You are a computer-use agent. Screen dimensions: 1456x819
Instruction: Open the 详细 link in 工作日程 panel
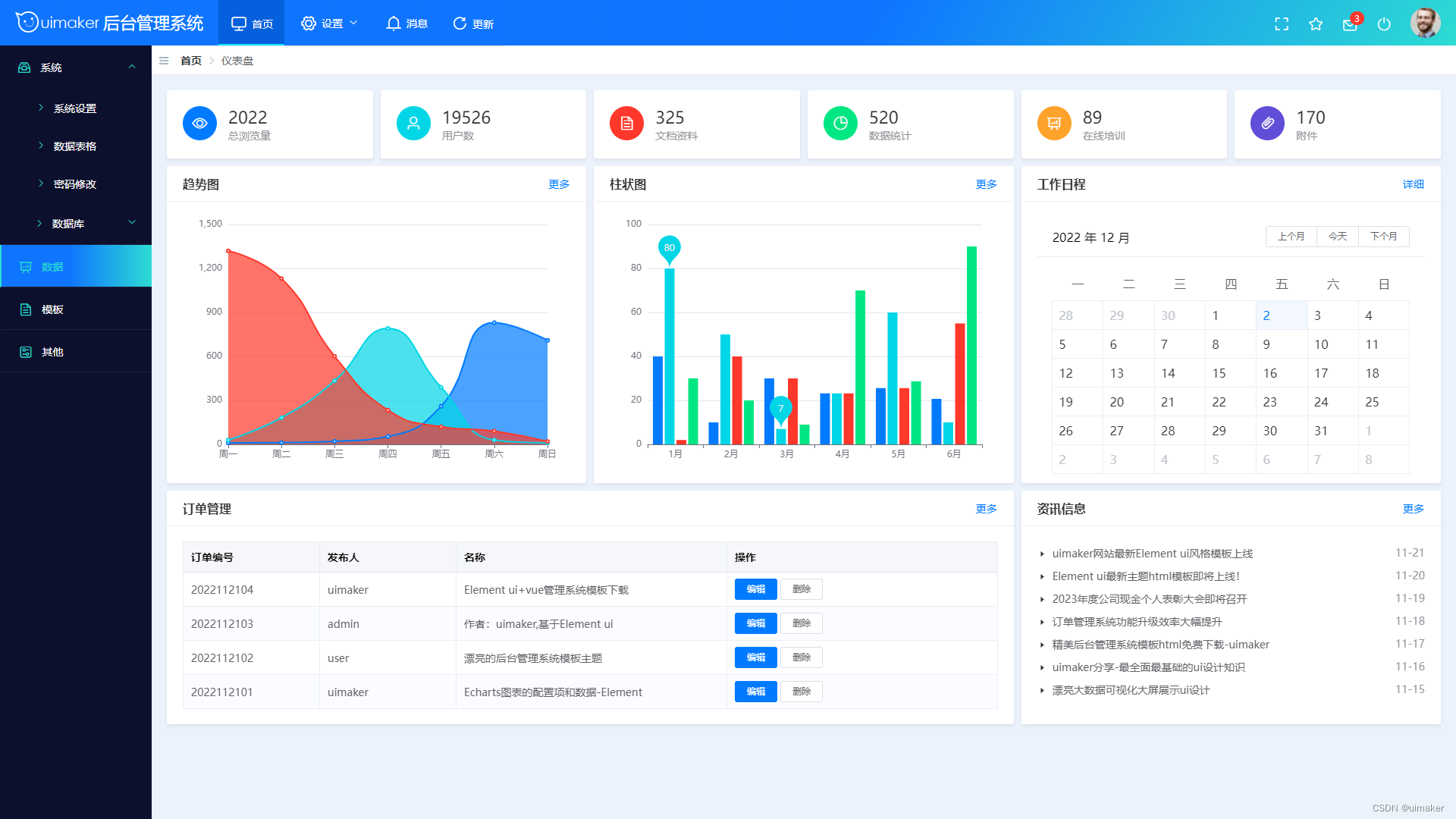(x=1413, y=184)
